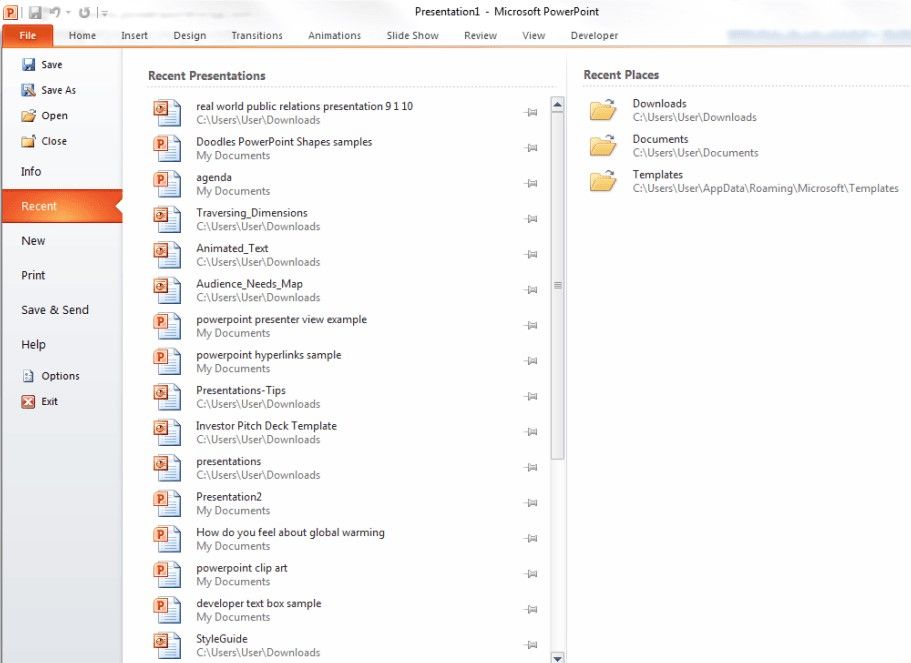Click scroll down arrow of recent list
This screenshot has width=911, height=663.
coord(557,658)
